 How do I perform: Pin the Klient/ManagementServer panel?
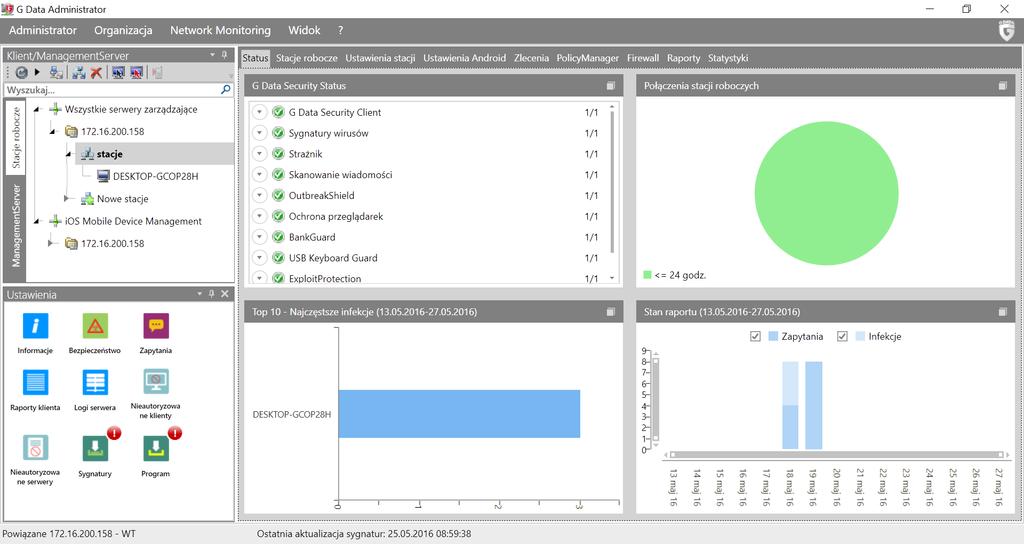tap(225, 56)
